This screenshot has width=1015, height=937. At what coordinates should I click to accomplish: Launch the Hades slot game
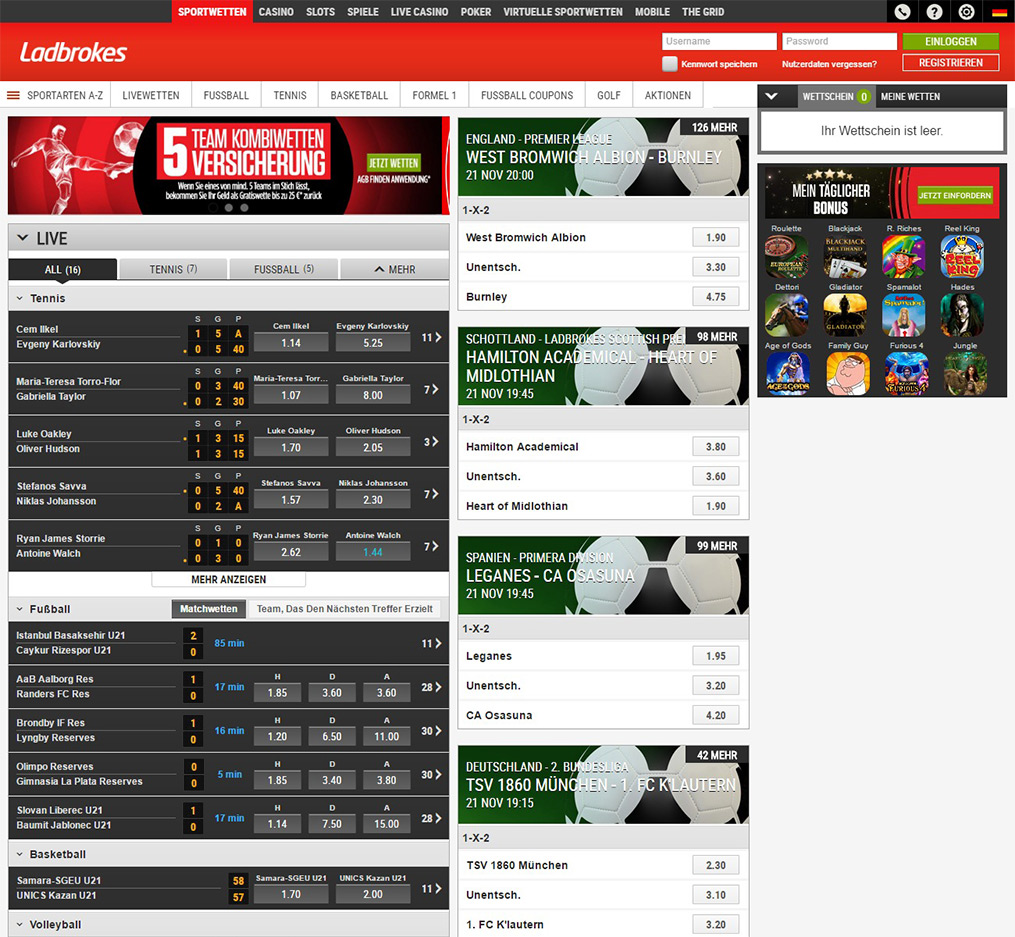click(x=962, y=315)
